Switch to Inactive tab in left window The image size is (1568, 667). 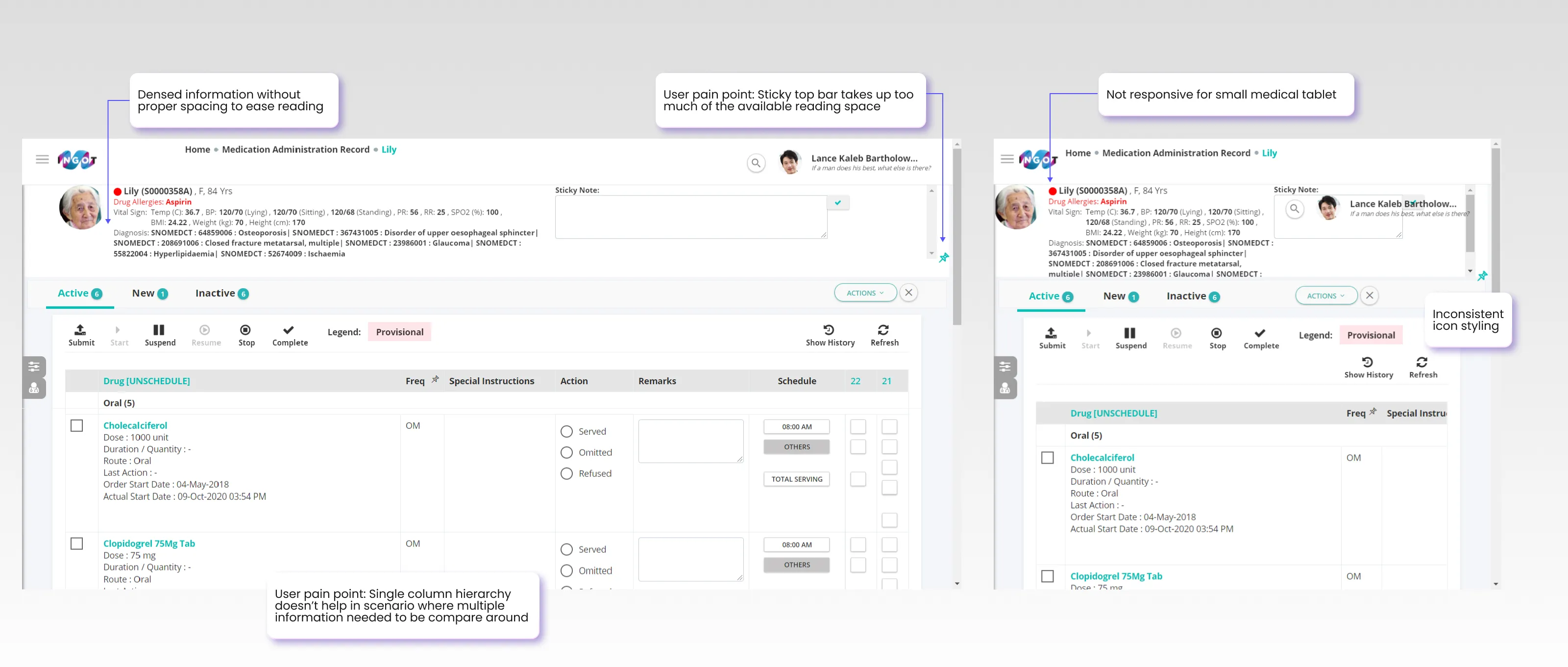(221, 294)
